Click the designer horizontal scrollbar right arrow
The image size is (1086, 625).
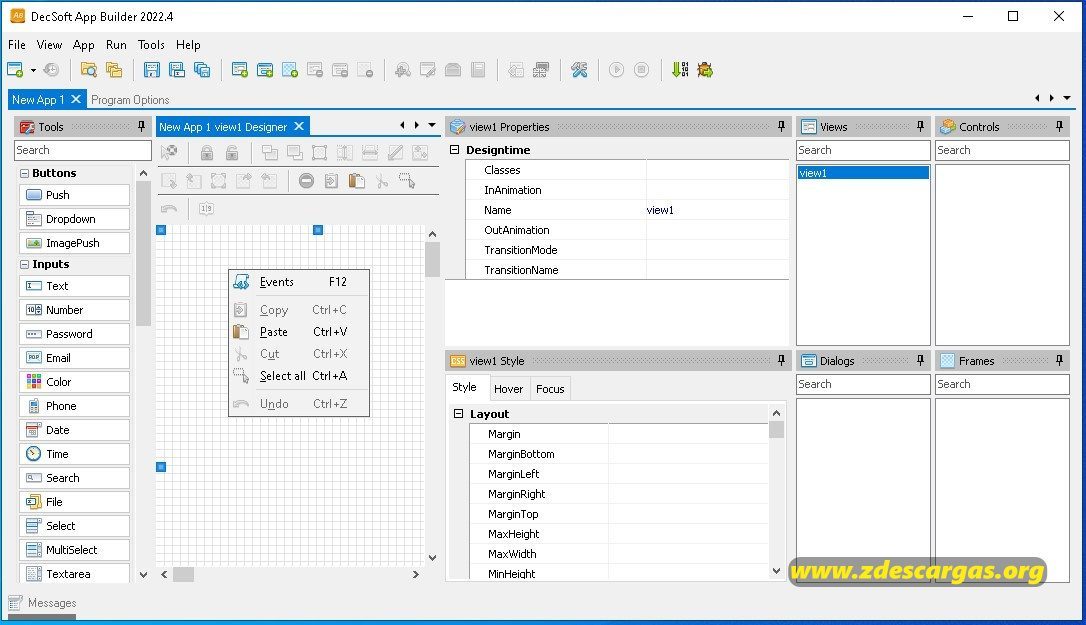(x=416, y=574)
